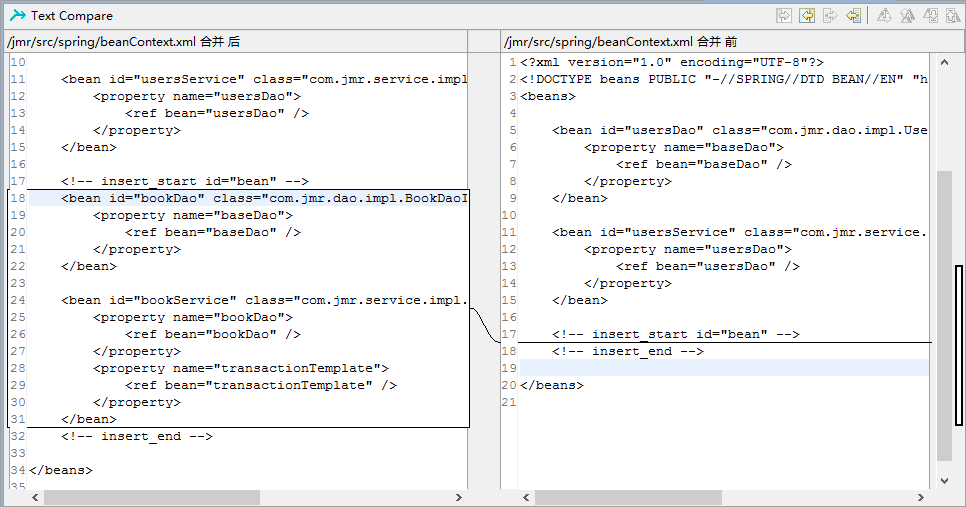Select right header beanContext.xml 合并 前

(620, 42)
